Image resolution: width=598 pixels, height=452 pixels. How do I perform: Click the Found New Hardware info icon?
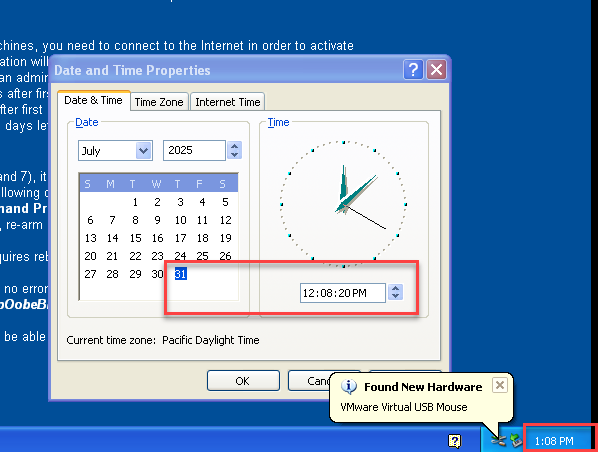coord(349,387)
